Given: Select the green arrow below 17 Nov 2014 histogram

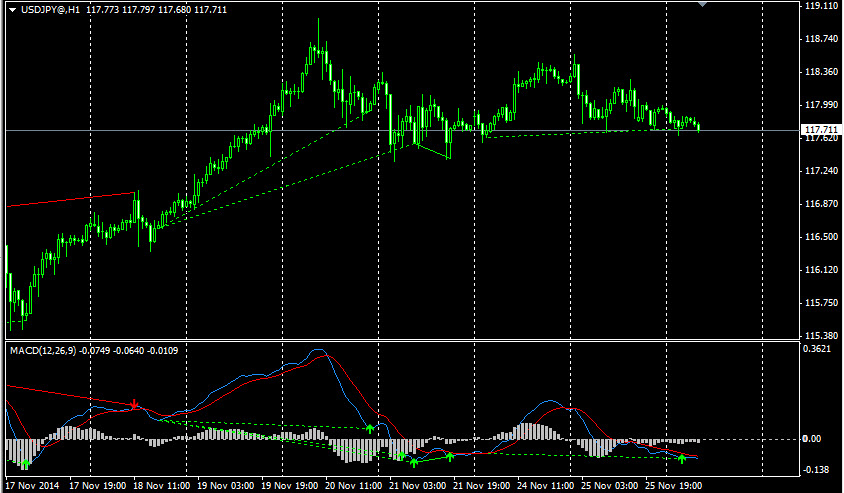Looking at the screenshot, I should click(26, 463).
